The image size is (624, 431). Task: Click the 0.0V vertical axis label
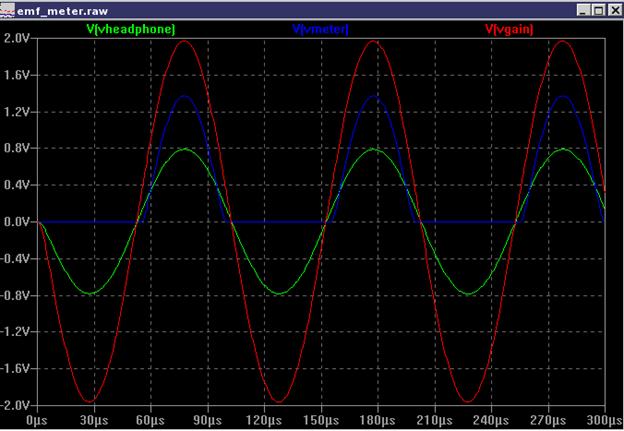(x=17, y=222)
